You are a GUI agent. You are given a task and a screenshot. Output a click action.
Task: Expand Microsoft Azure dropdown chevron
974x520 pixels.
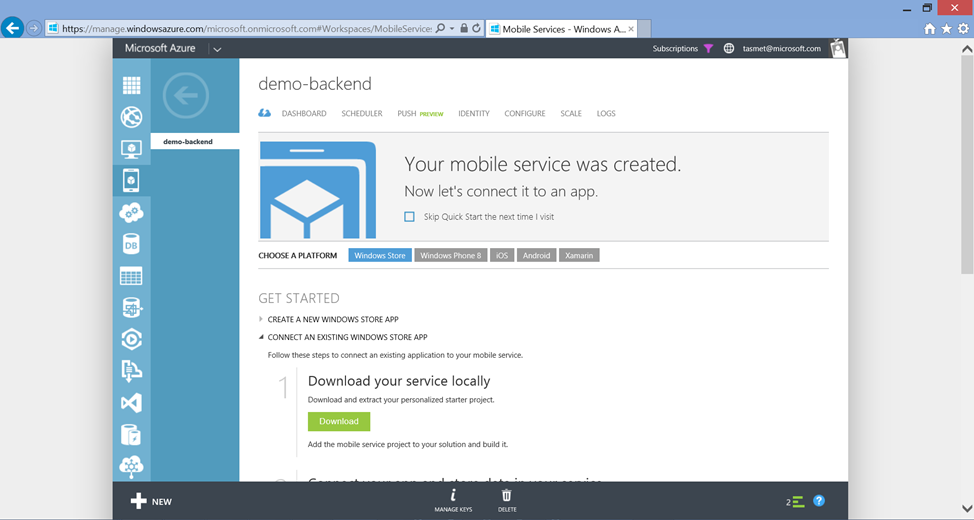217,49
